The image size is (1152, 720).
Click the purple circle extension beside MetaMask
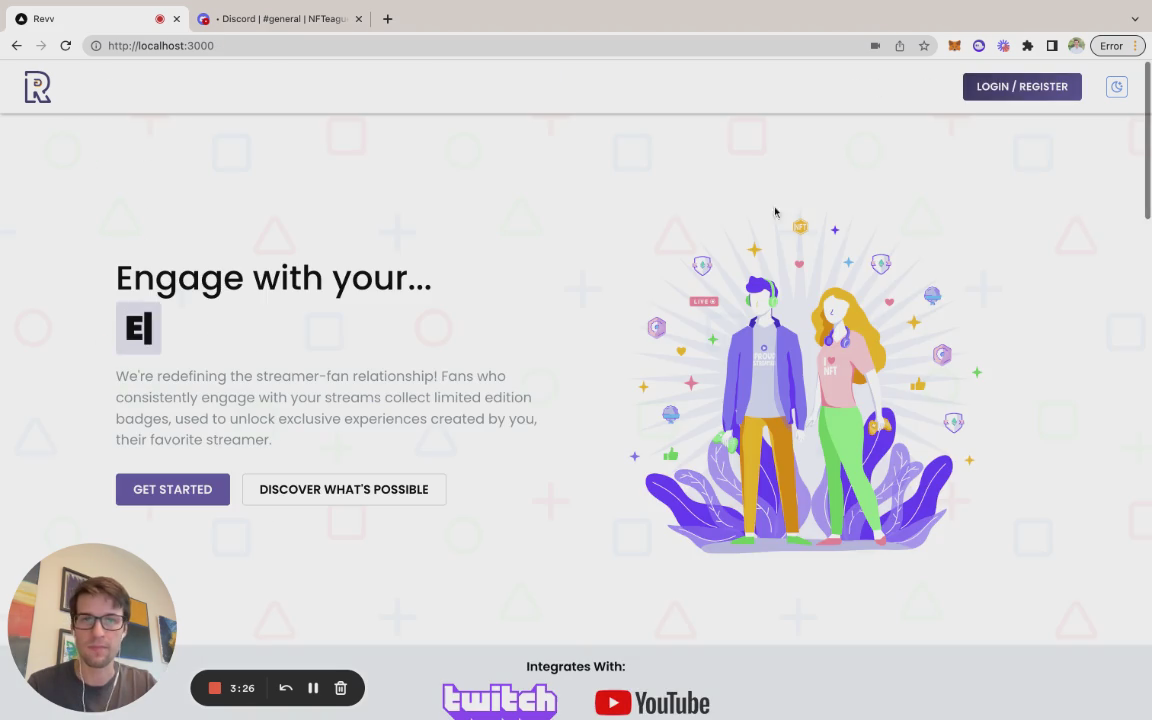[979, 46]
